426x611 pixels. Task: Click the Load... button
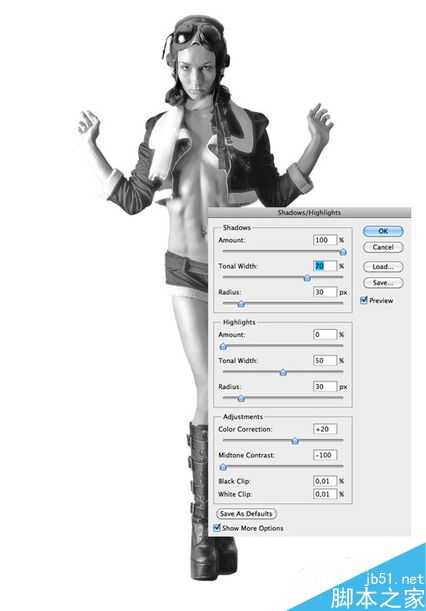coord(383,267)
